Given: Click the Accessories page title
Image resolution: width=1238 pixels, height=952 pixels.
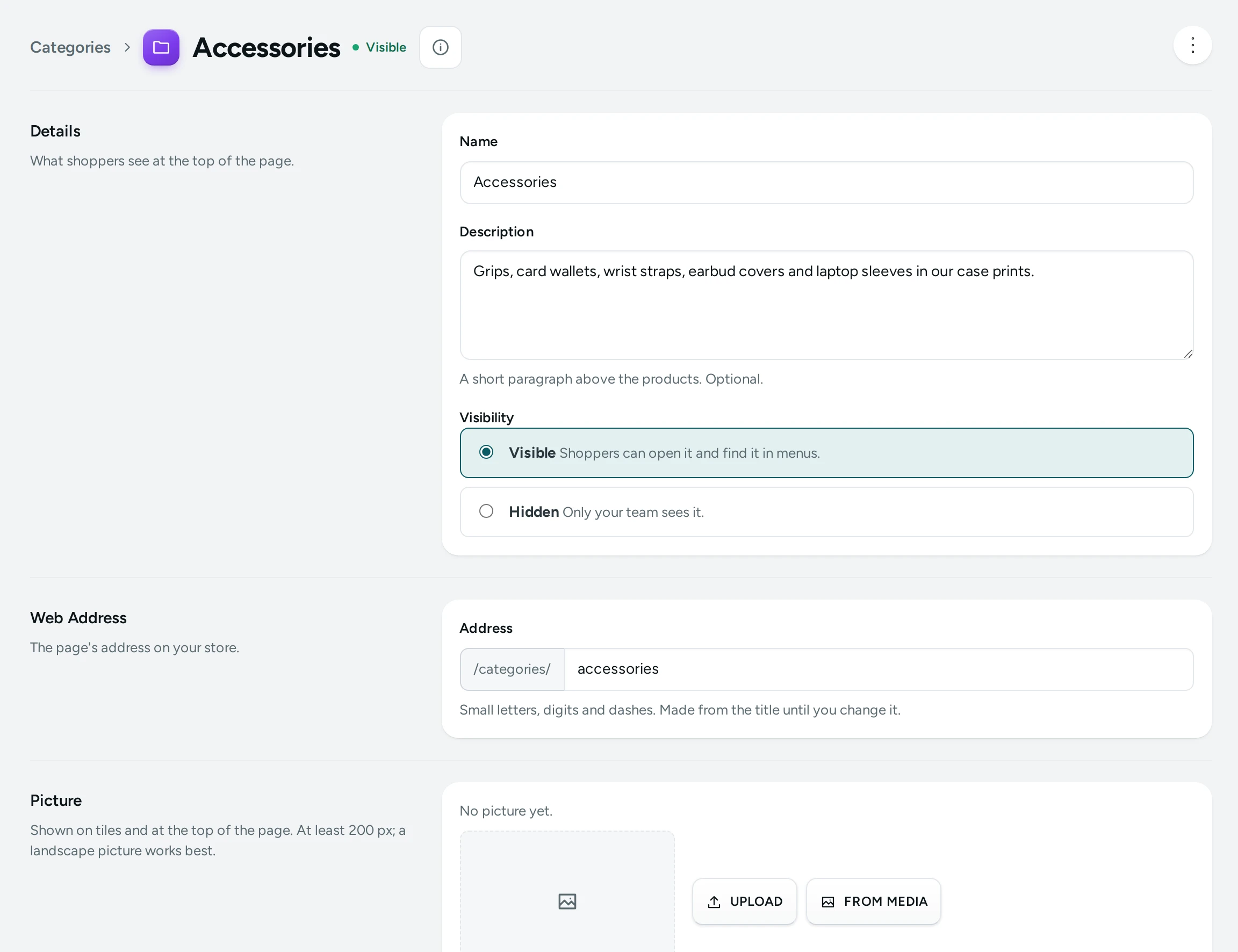Looking at the screenshot, I should [267, 47].
